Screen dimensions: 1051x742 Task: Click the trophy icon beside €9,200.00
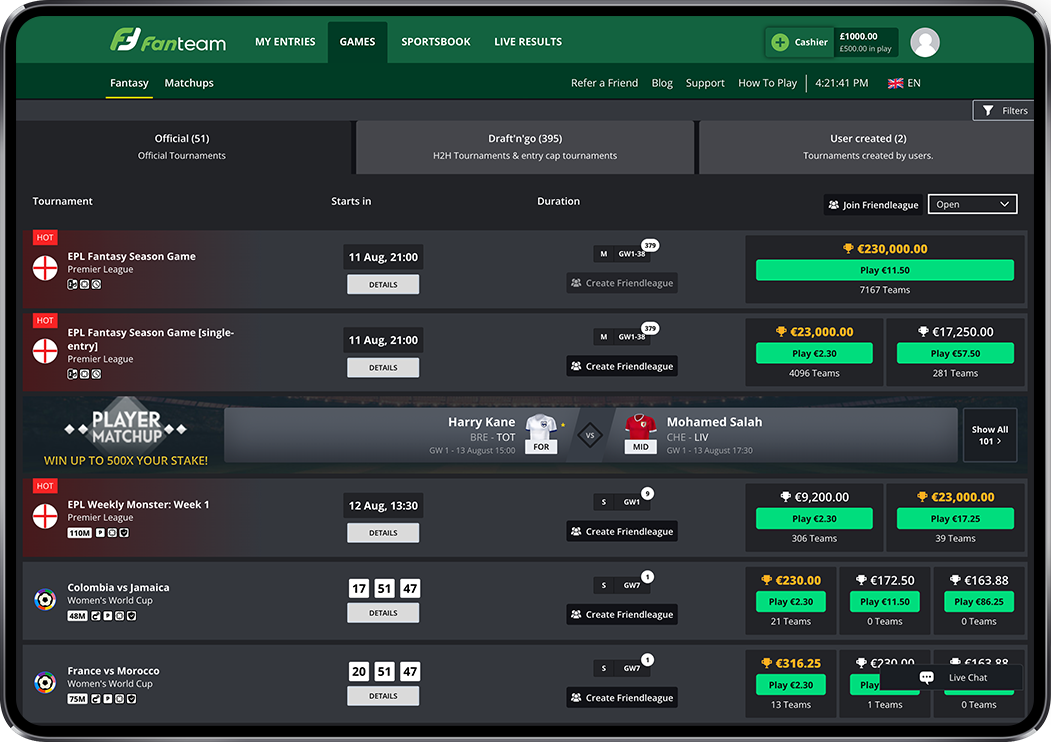(786, 497)
